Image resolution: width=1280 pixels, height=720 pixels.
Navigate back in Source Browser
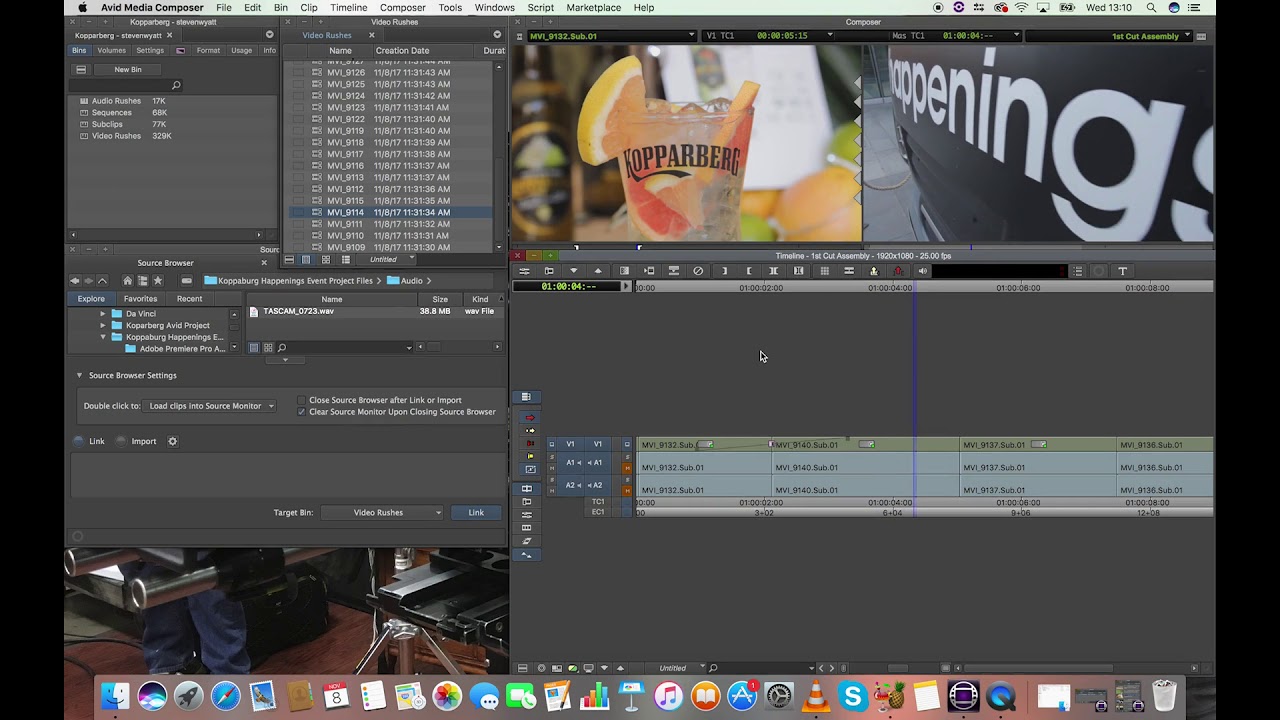point(74,281)
